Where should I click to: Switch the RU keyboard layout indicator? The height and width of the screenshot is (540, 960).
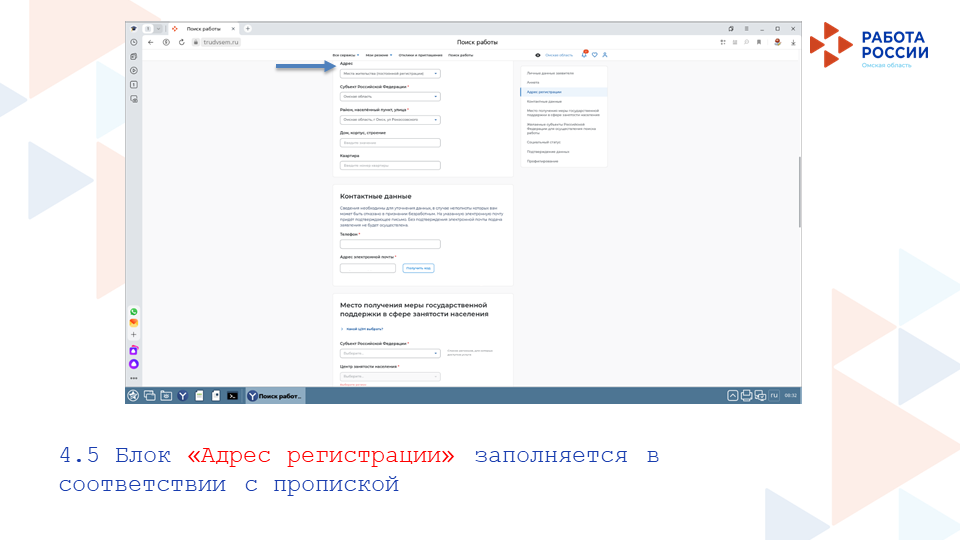coord(773,396)
